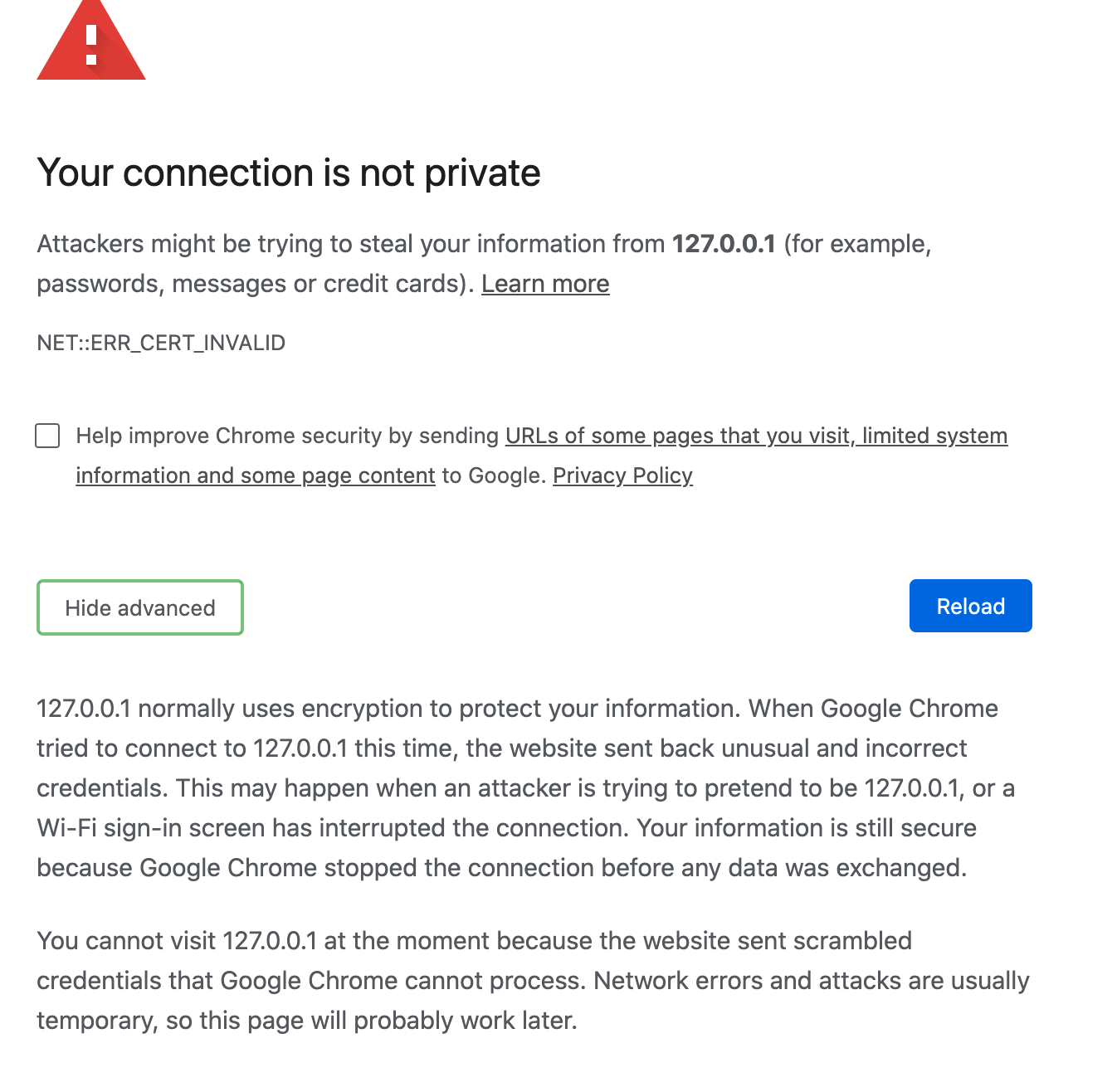The image size is (1117, 1092).
Task: Click Hide advanced to collapse error details
Action: [x=139, y=607]
